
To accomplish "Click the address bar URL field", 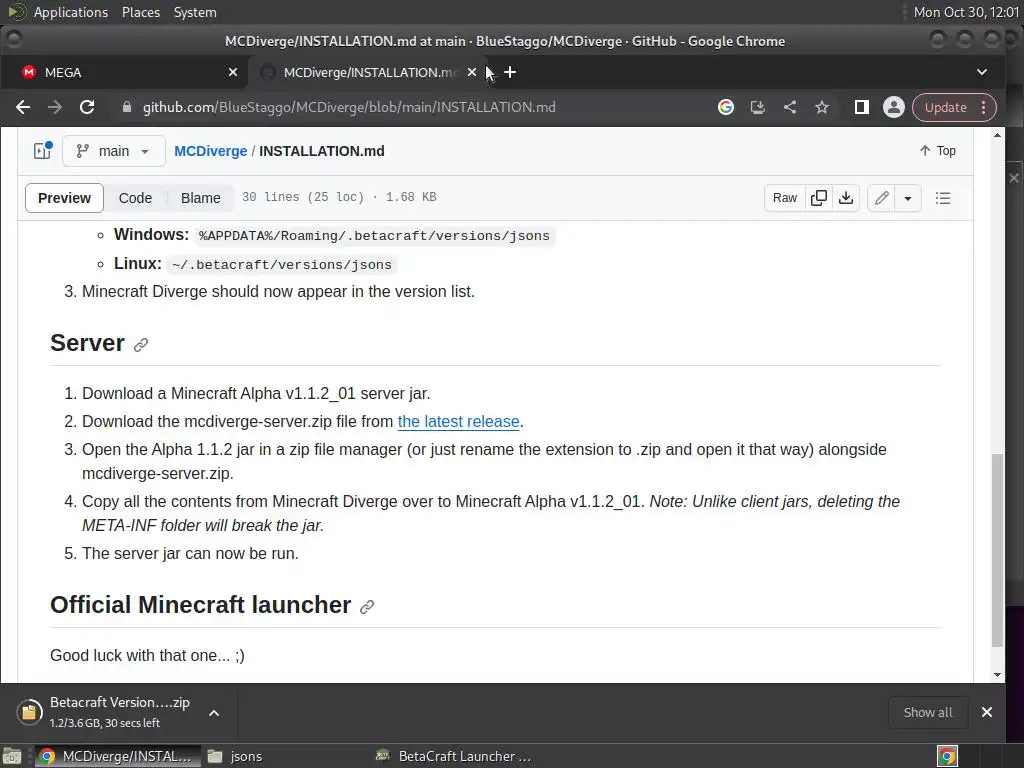I will pyautogui.click(x=349, y=107).
